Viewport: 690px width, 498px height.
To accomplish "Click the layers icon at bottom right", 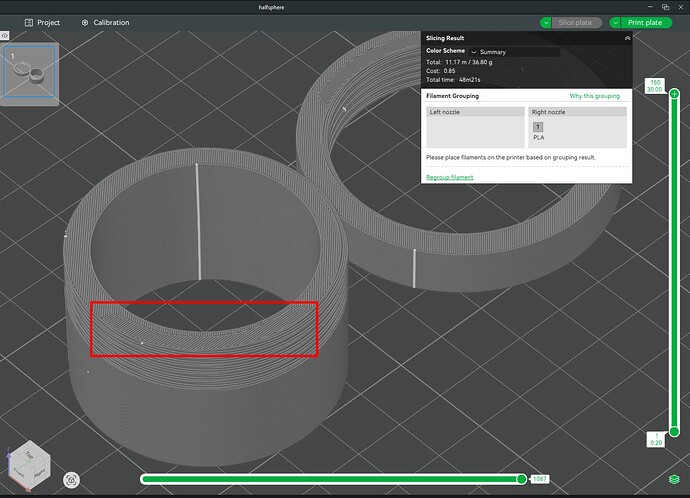I will point(674,479).
